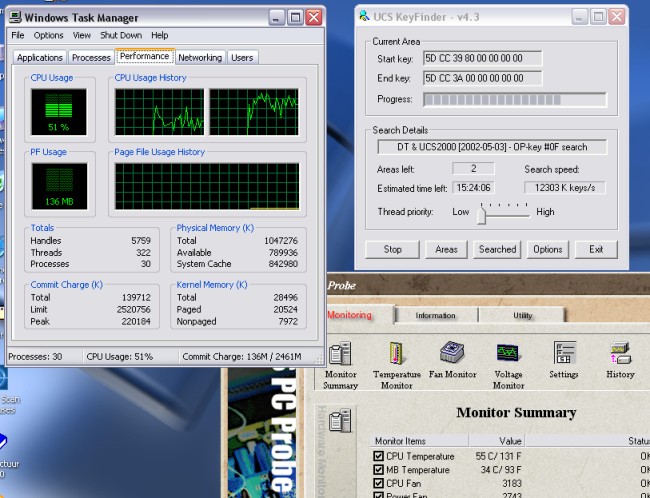The height and width of the screenshot is (498, 650).
Task: Switch to the Processes tab
Action: coord(91,58)
